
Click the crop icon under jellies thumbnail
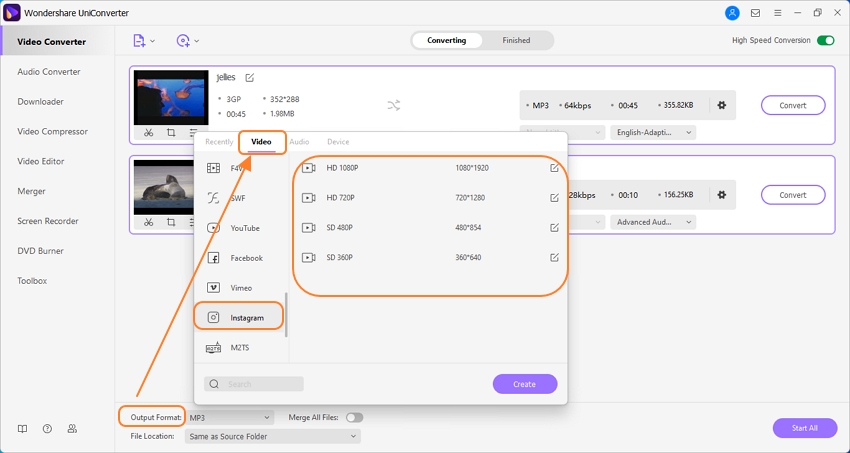[171, 133]
